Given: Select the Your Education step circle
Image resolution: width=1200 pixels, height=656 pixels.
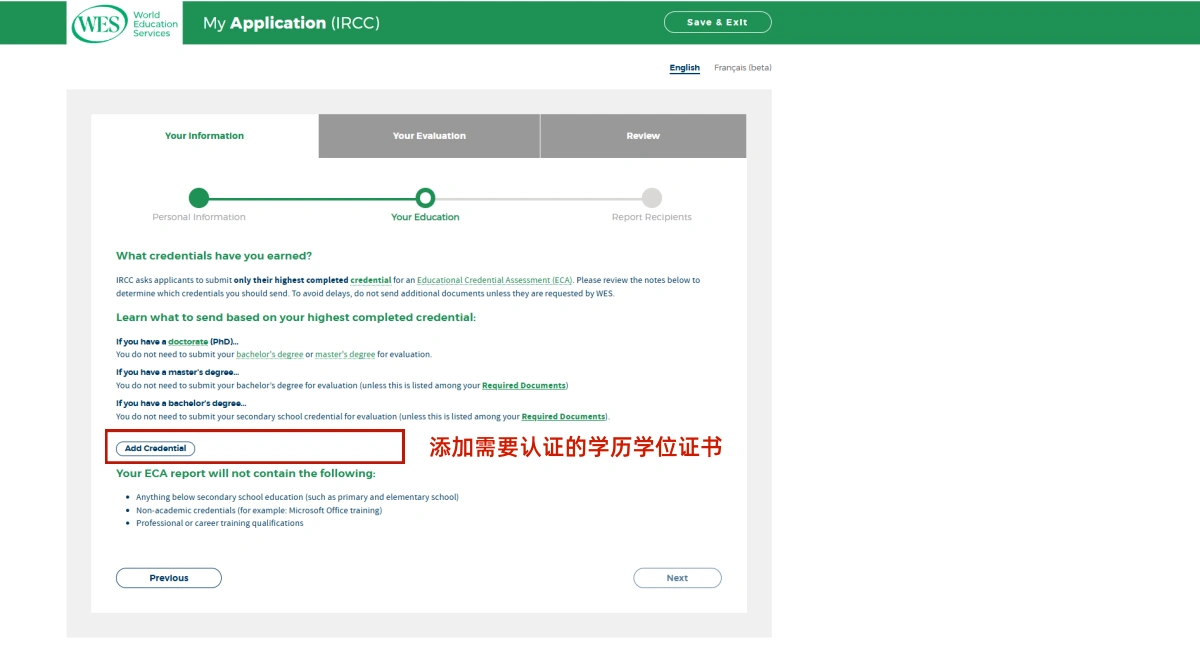Looking at the screenshot, I should click(x=425, y=198).
